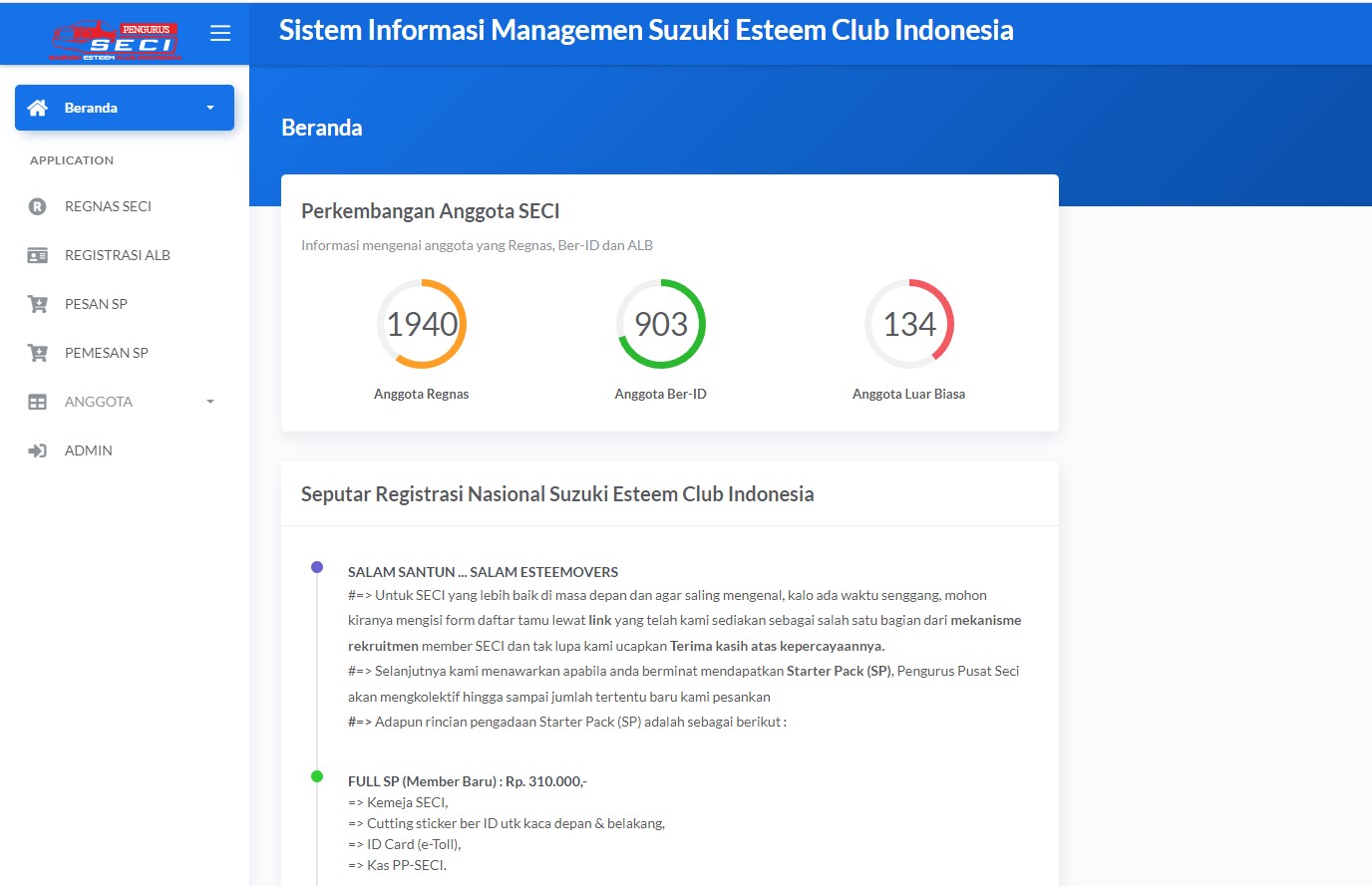Screen dimensions: 1372x886
Task: Open the REGISTRASI ALB menu item
Action: (118, 255)
